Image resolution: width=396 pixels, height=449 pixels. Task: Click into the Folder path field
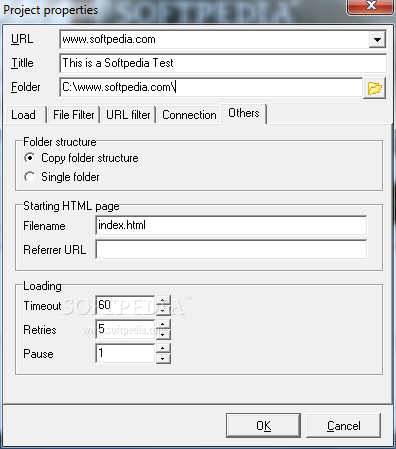pyautogui.click(x=211, y=87)
